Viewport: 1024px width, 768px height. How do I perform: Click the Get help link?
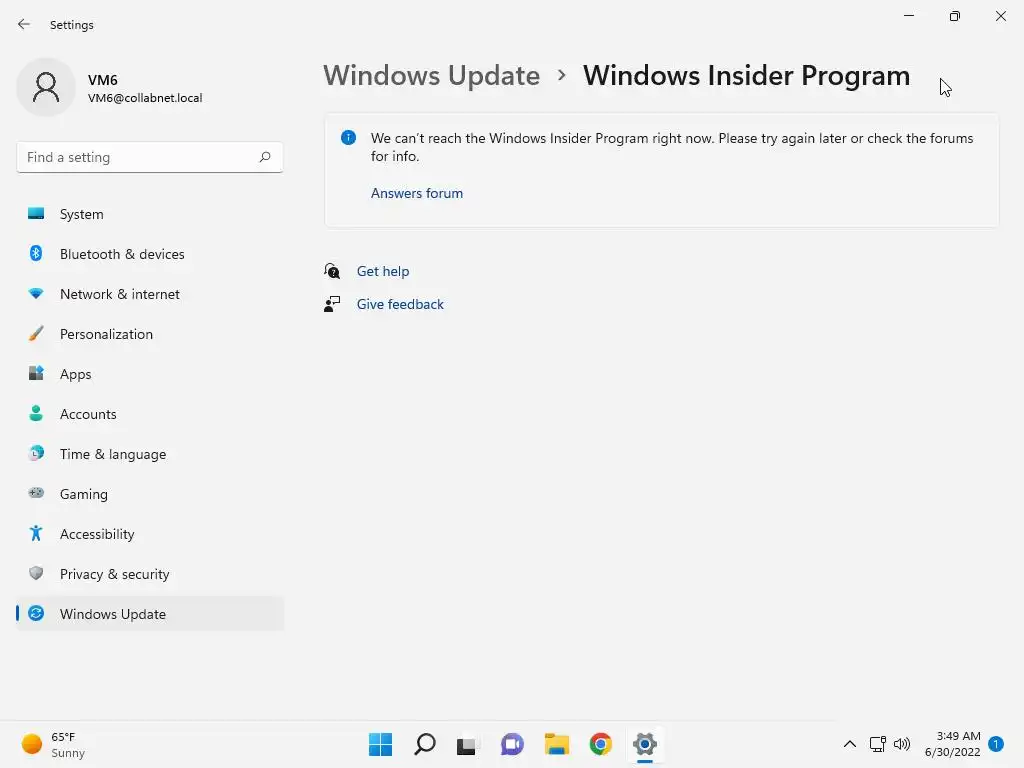point(383,271)
